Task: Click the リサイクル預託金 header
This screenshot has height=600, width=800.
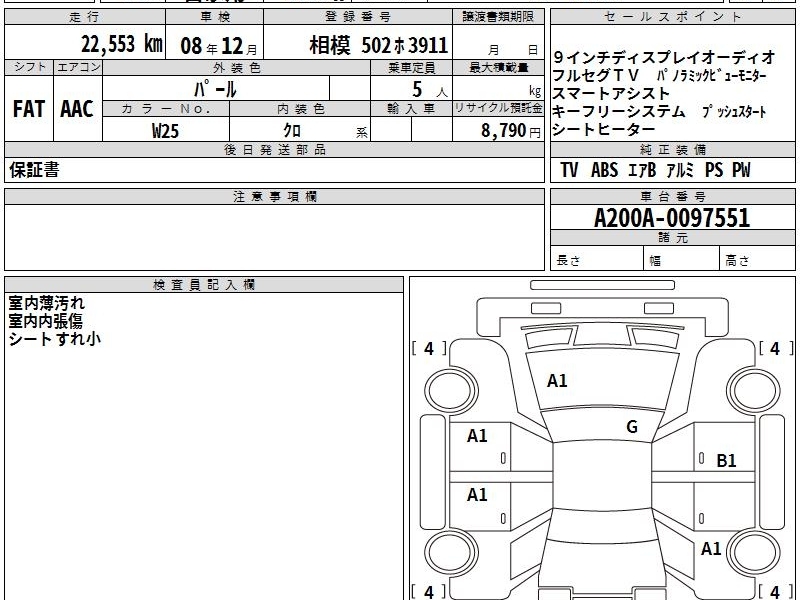Action: tap(498, 108)
